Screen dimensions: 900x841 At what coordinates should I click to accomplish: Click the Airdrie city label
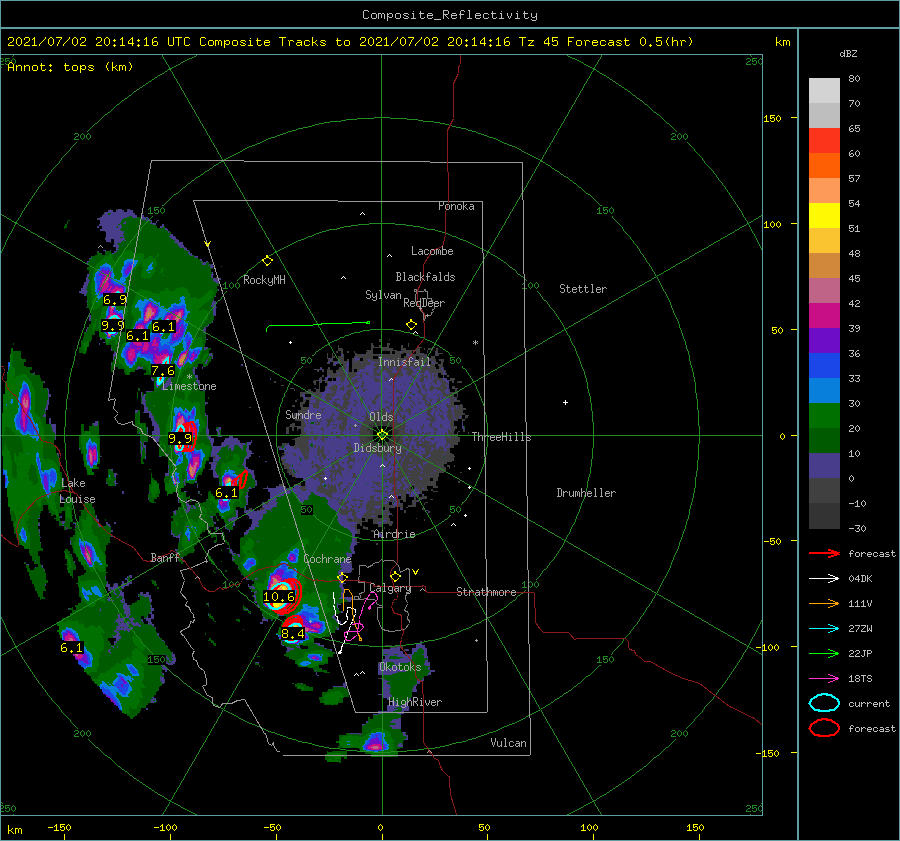(394, 534)
